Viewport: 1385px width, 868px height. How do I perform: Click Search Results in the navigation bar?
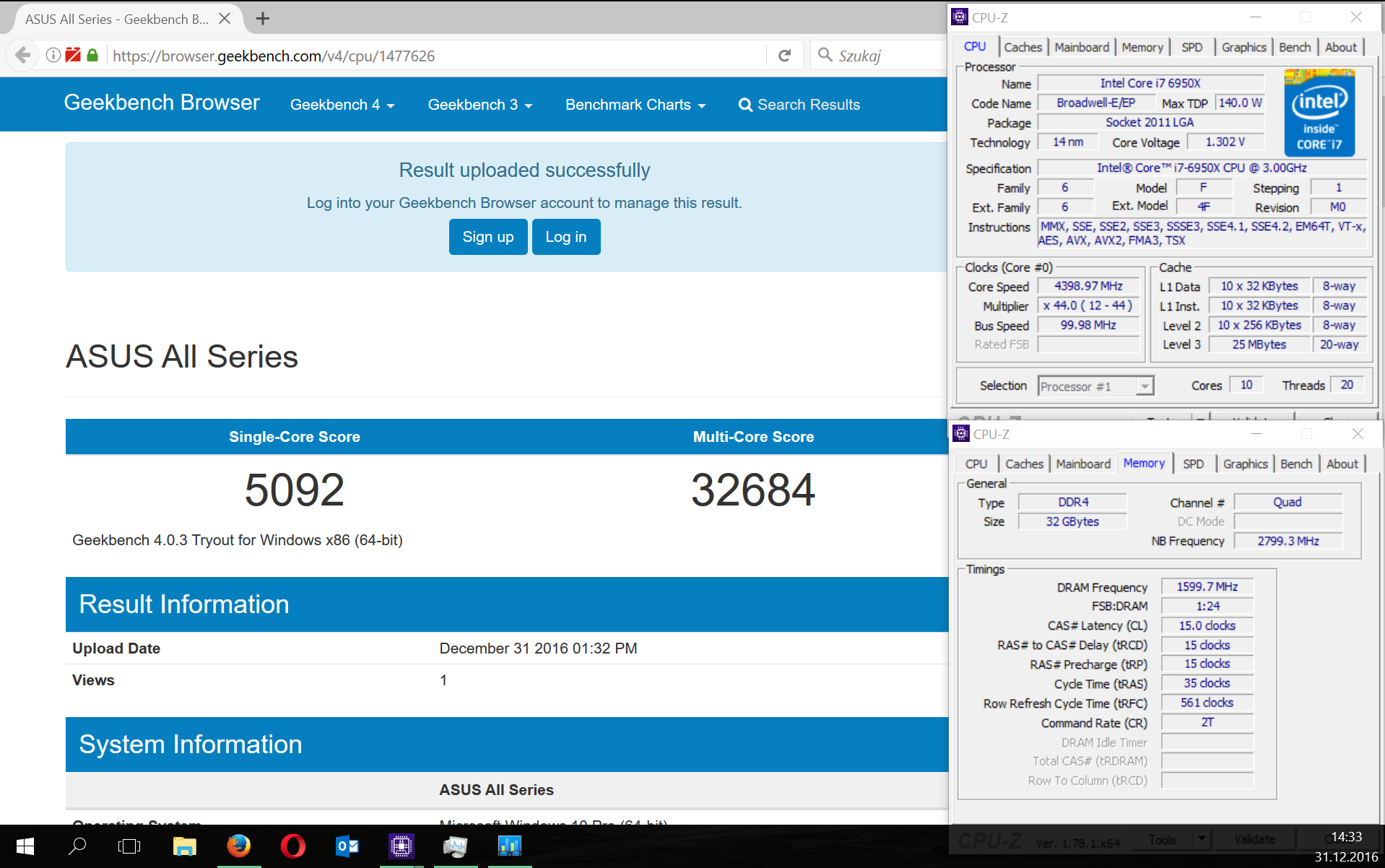pyautogui.click(x=799, y=105)
